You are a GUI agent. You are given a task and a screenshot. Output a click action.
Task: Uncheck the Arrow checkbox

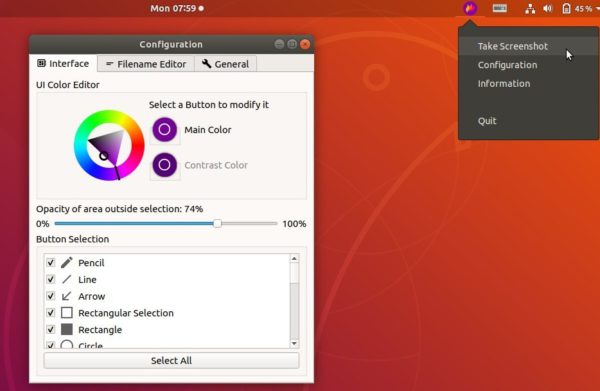(51, 296)
